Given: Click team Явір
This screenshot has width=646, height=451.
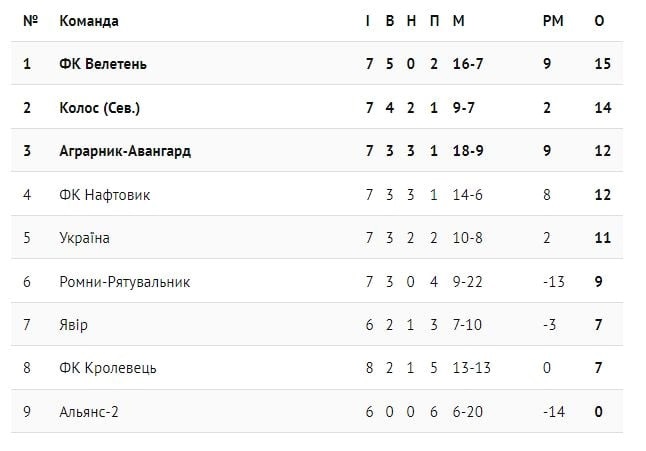Looking at the screenshot, I should click(73, 325).
